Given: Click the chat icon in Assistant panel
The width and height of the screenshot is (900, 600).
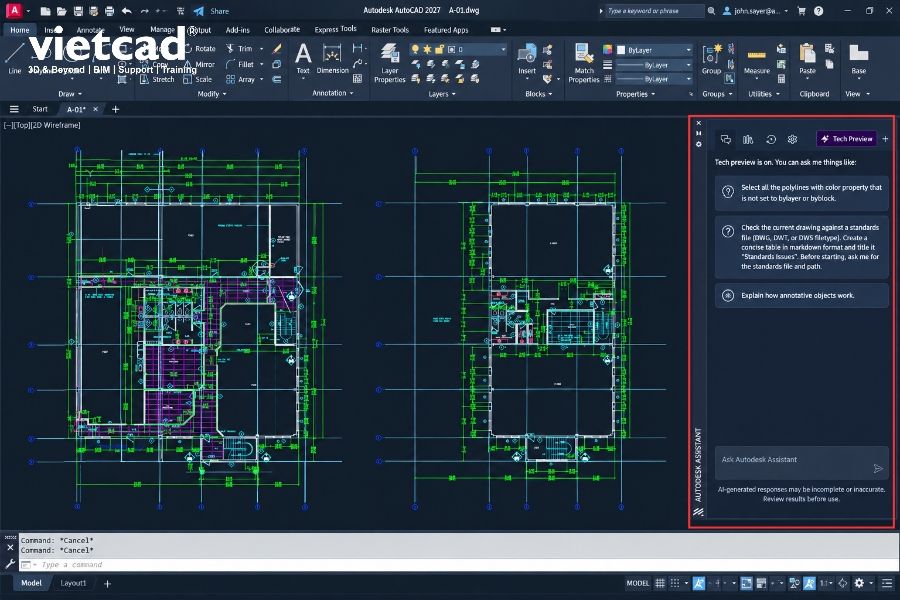Looking at the screenshot, I should click(x=726, y=139).
